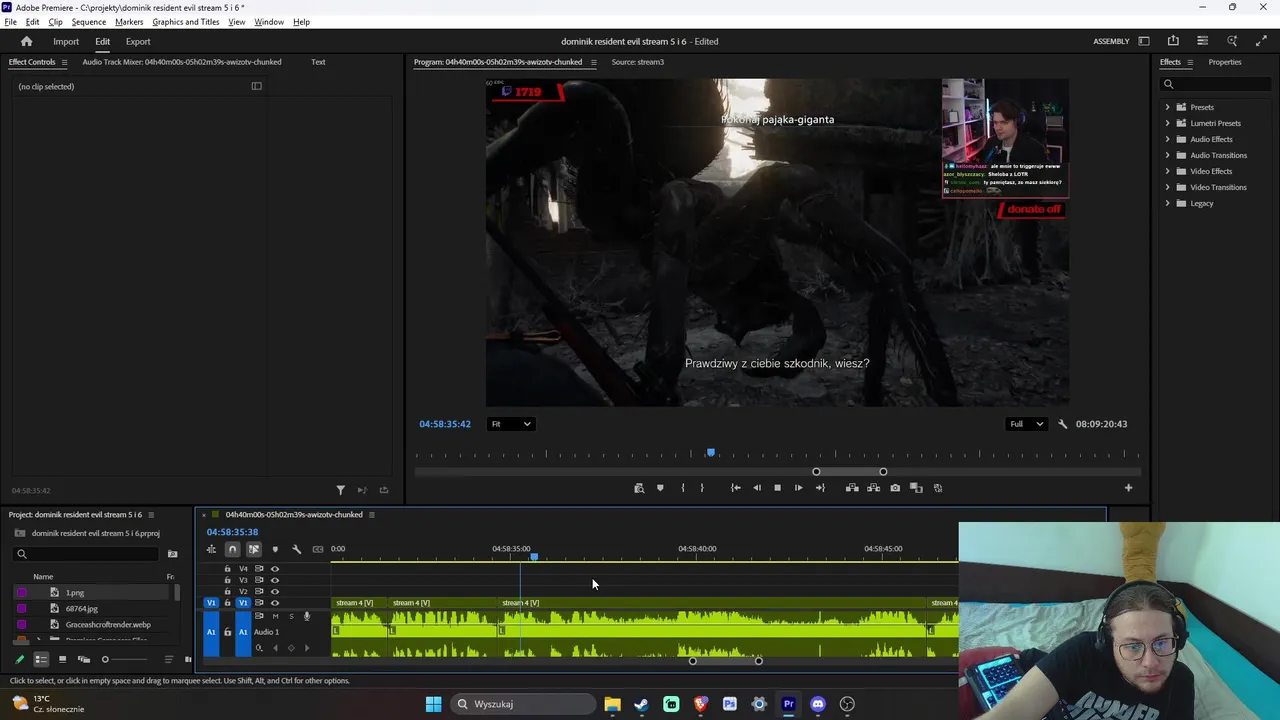Mute the Audio 1 track
Image resolution: width=1280 pixels, height=720 pixels.
coord(275,616)
